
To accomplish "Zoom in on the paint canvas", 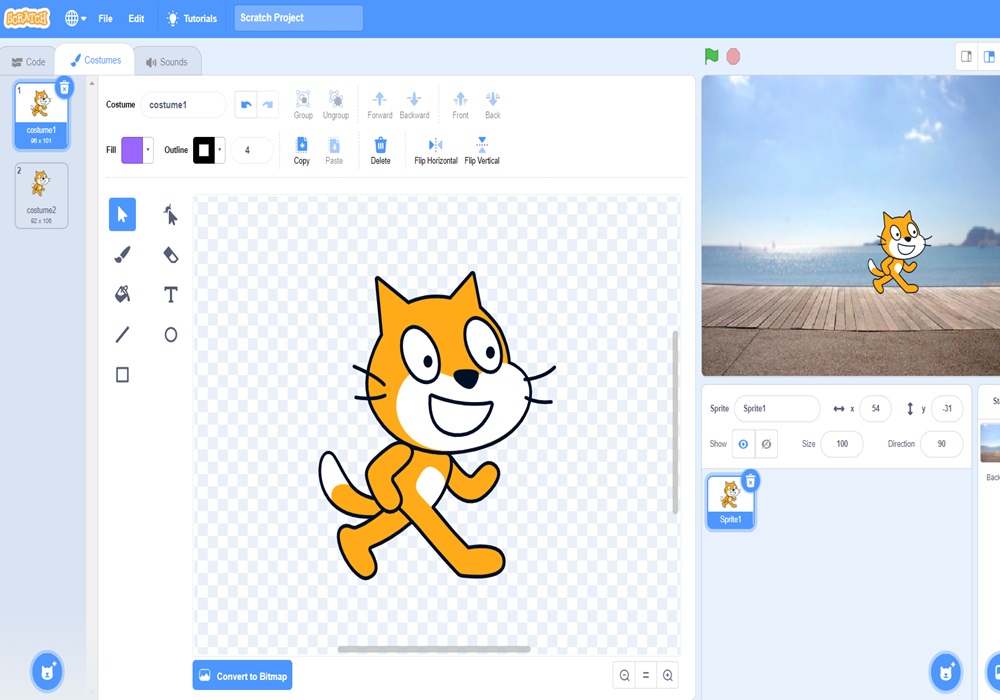I will tap(668, 675).
